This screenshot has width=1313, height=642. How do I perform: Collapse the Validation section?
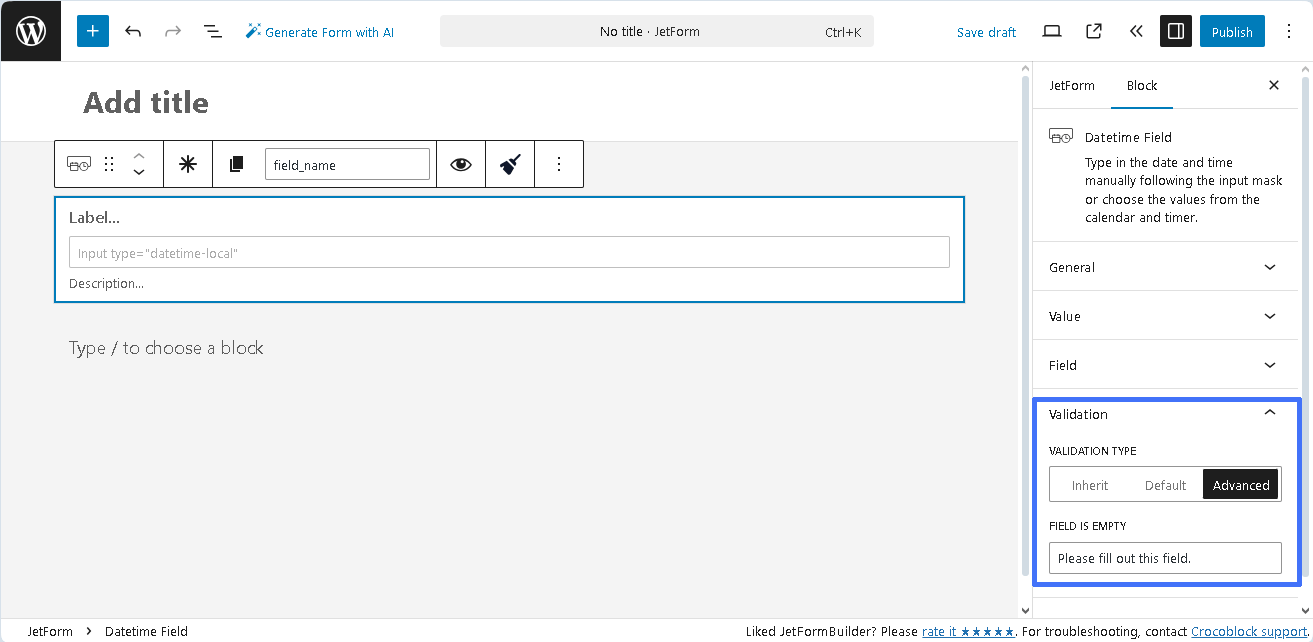pos(1164,414)
